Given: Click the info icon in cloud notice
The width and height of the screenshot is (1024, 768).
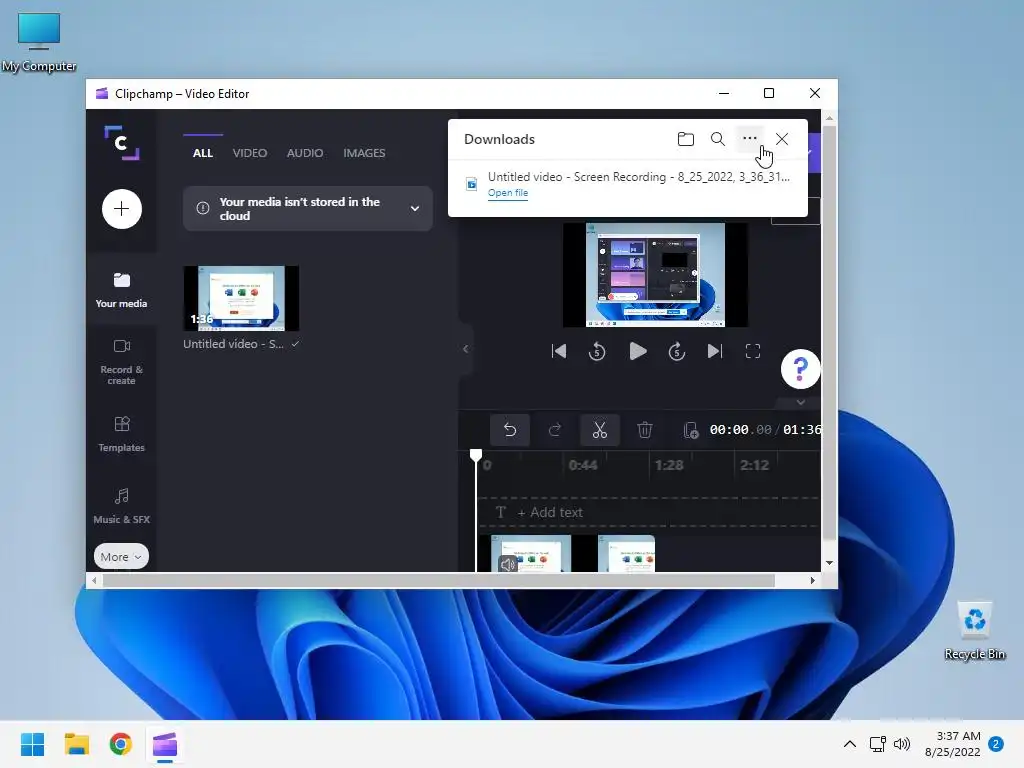Looking at the screenshot, I should coord(203,208).
